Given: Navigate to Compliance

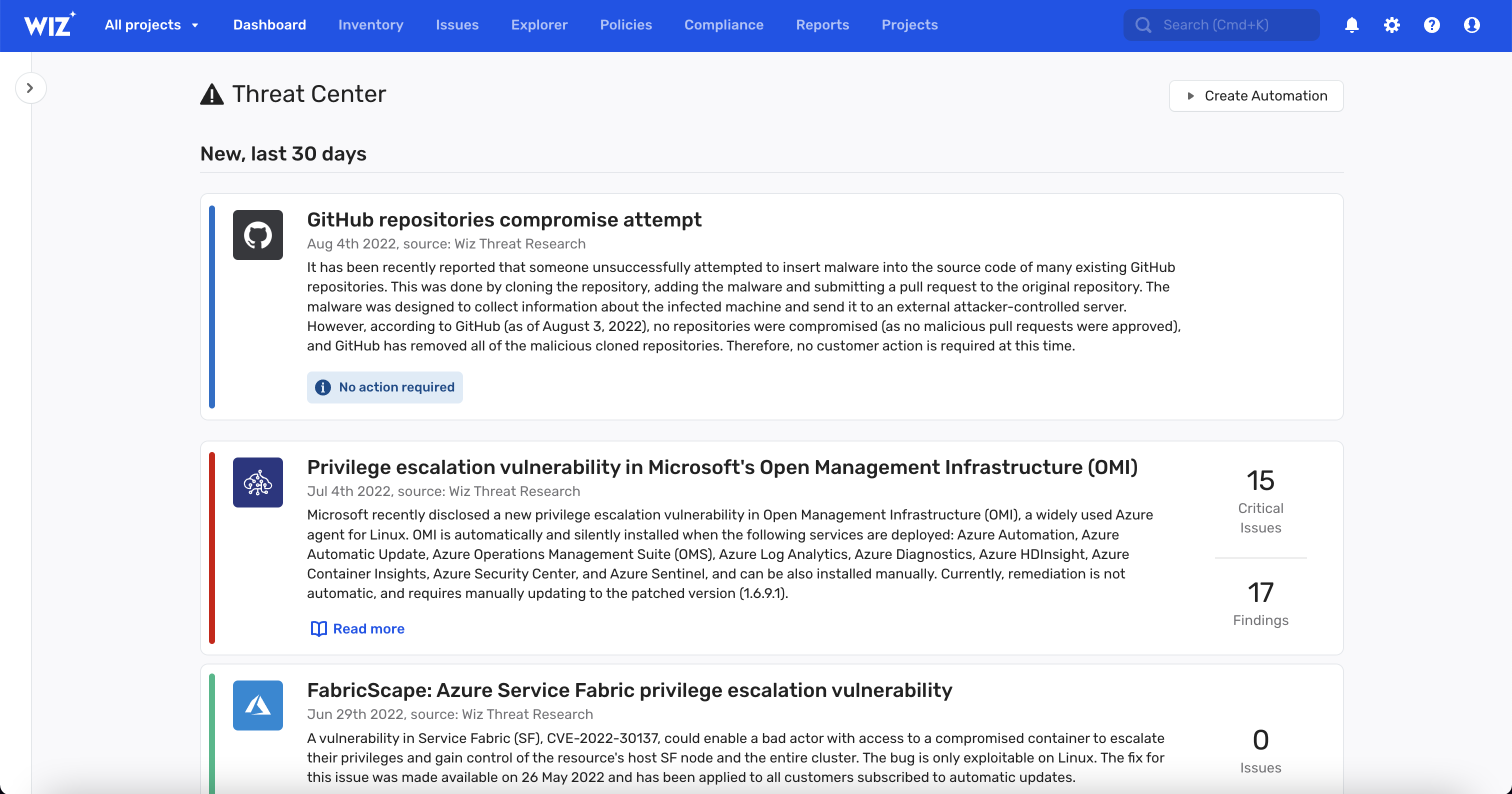Looking at the screenshot, I should [723, 24].
